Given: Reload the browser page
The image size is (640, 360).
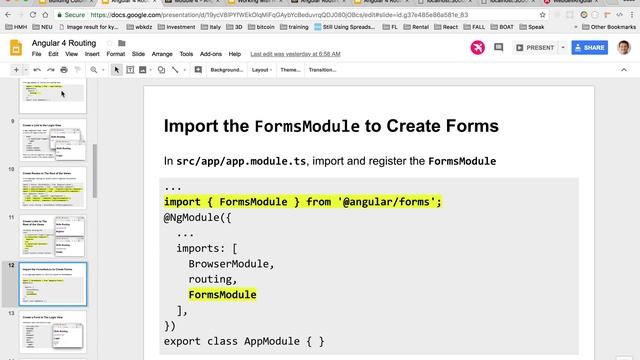Looking at the screenshot, I should (33, 15).
